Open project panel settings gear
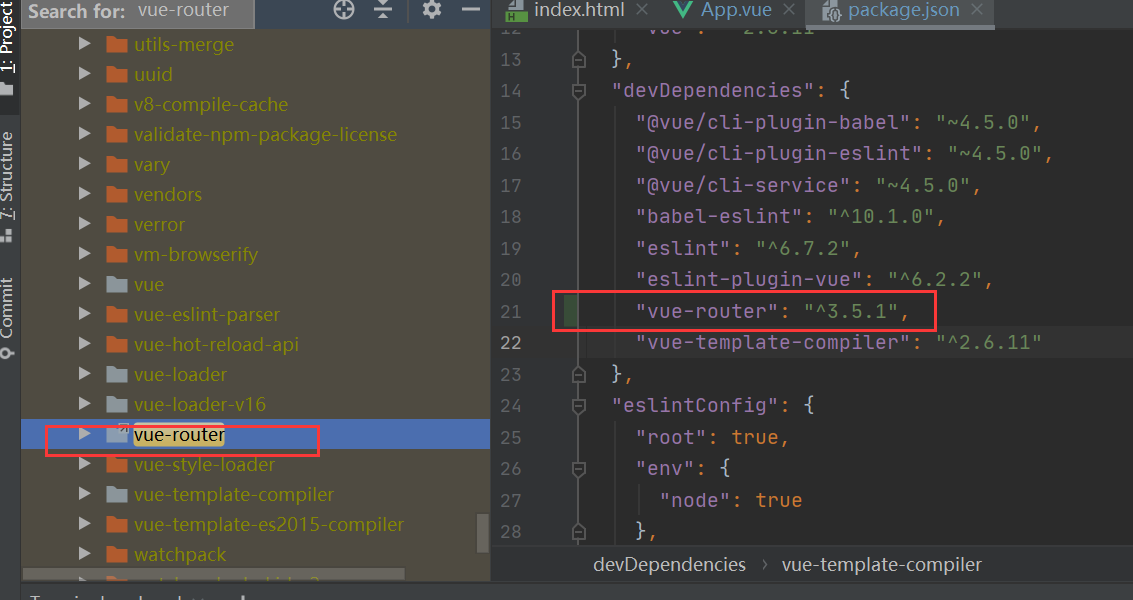 tap(431, 9)
